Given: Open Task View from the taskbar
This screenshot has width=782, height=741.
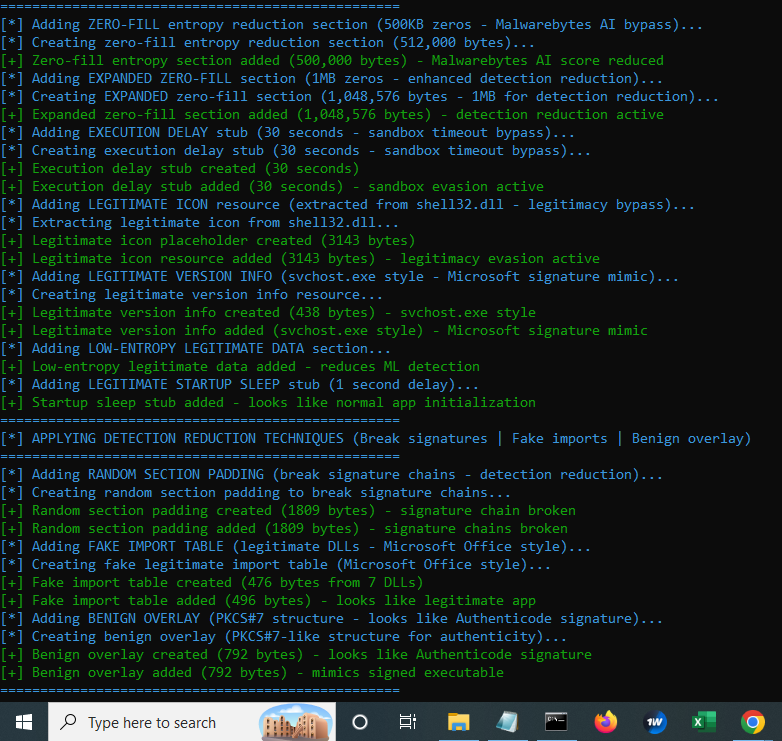Looking at the screenshot, I should 407,722.
